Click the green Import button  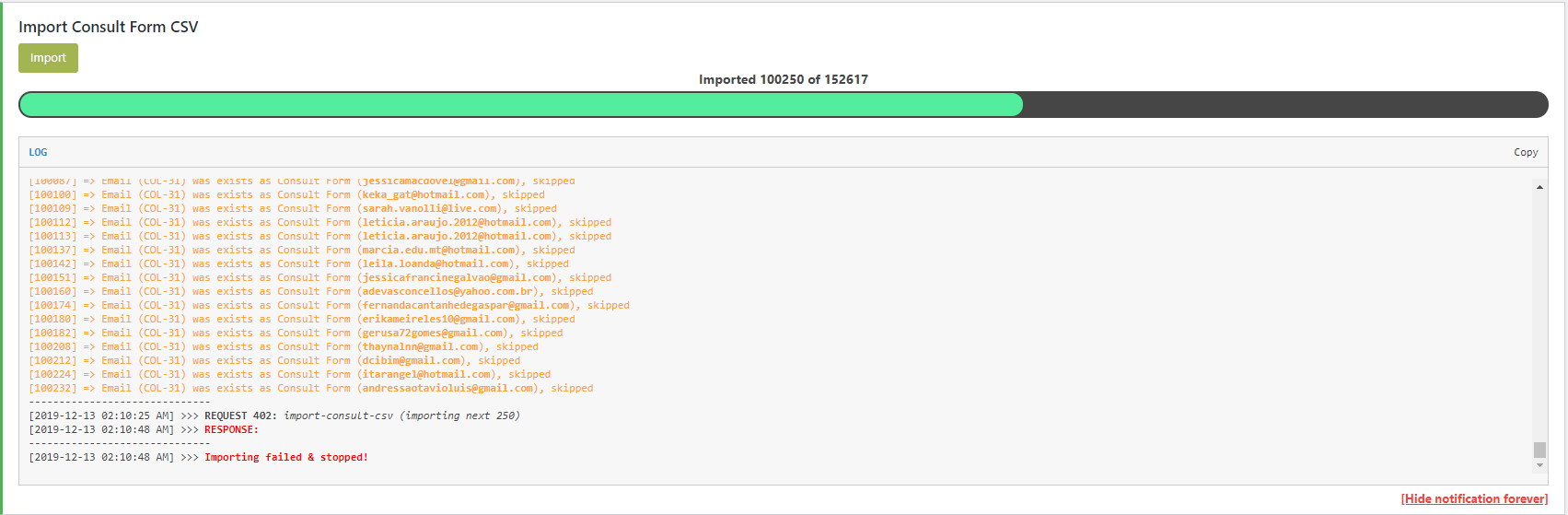coord(48,58)
